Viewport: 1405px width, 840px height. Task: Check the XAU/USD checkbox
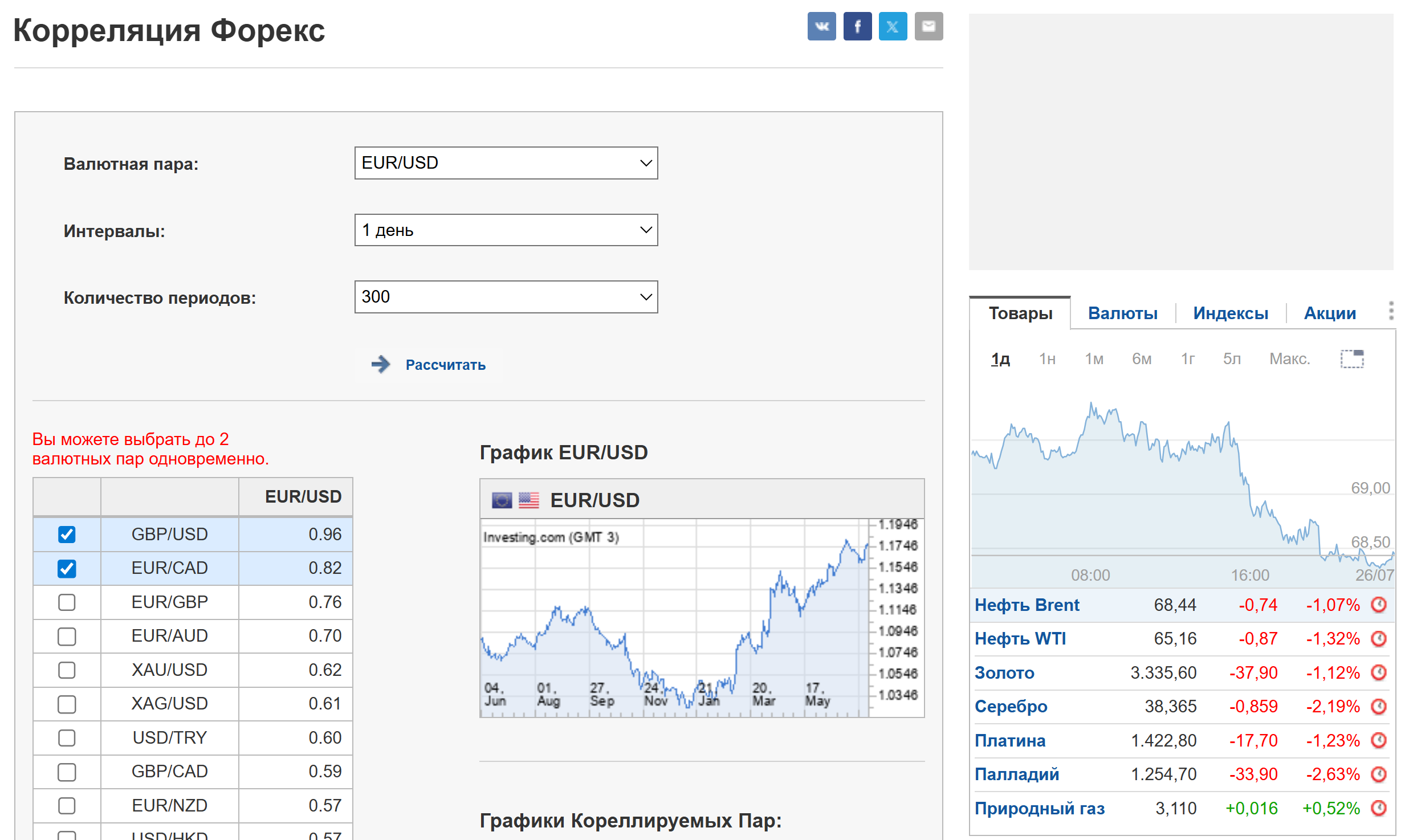[x=67, y=670]
